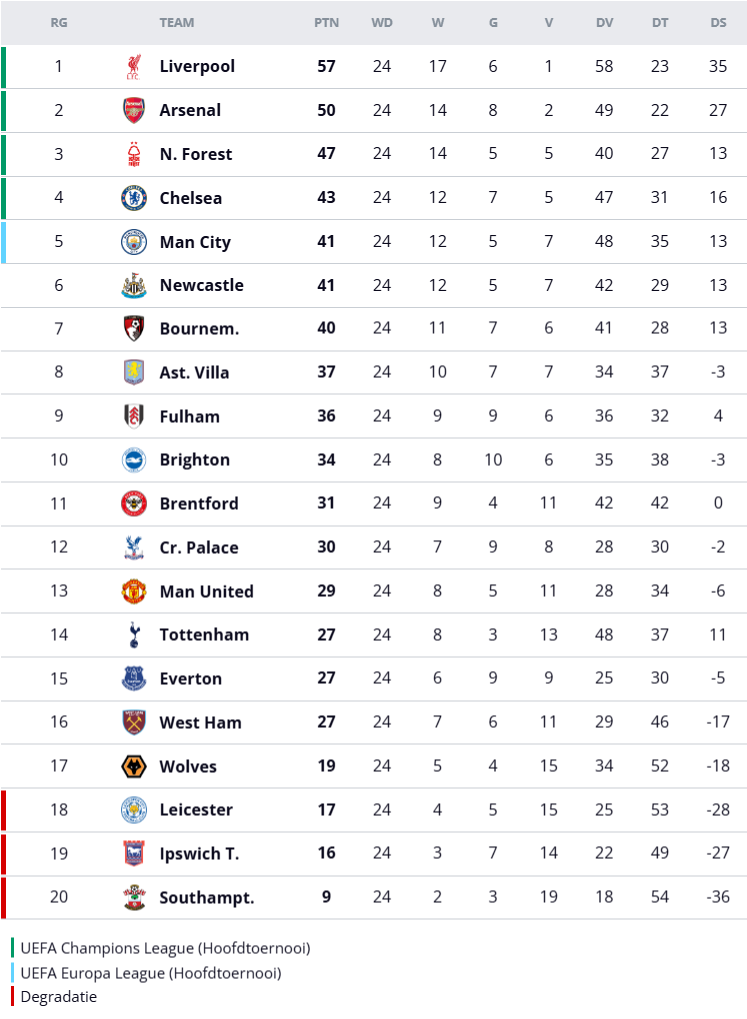The width and height of the screenshot is (747, 1019).
Task: Click the Southampton club badge
Action: 133,897
